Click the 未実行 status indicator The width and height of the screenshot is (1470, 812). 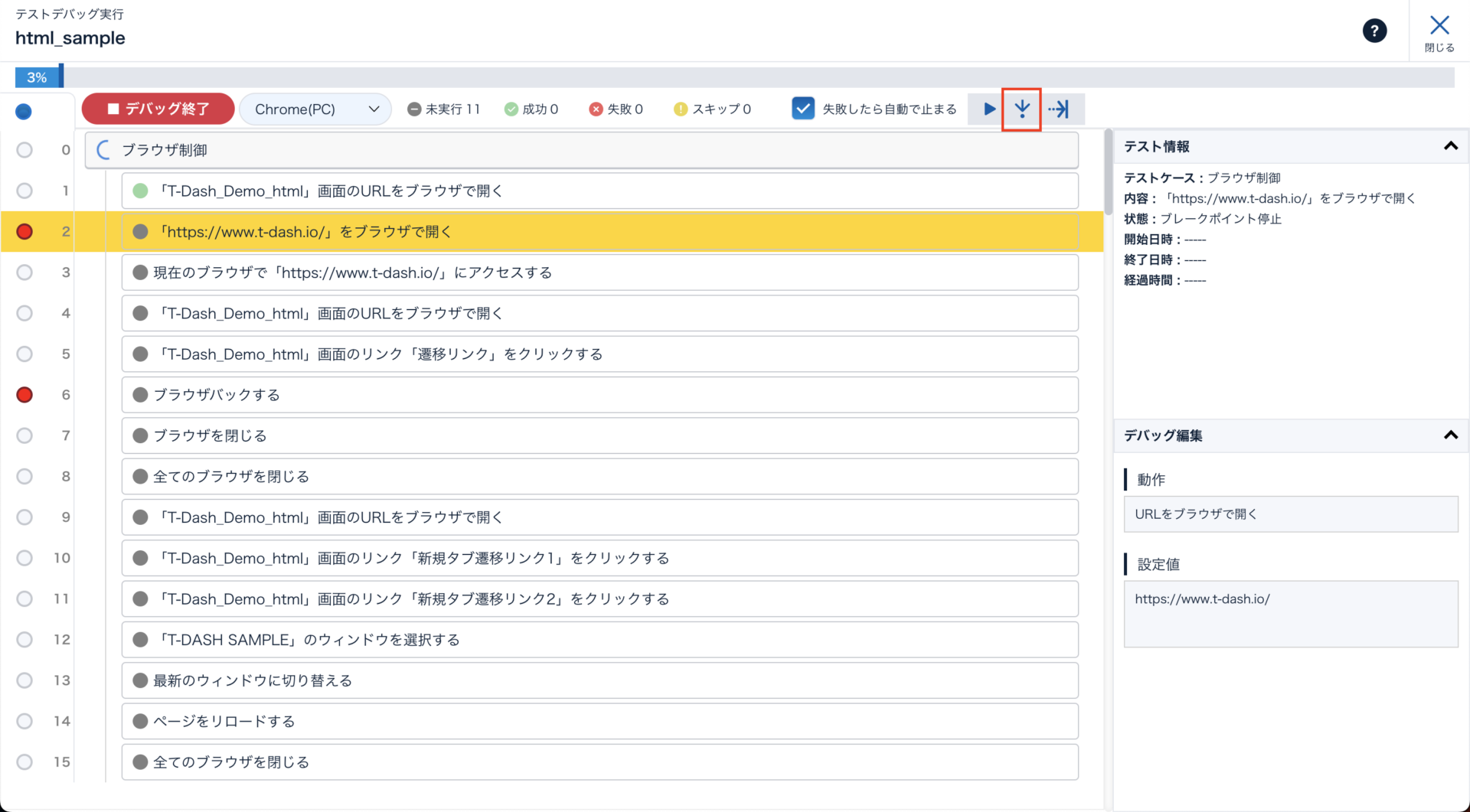coord(414,109)
